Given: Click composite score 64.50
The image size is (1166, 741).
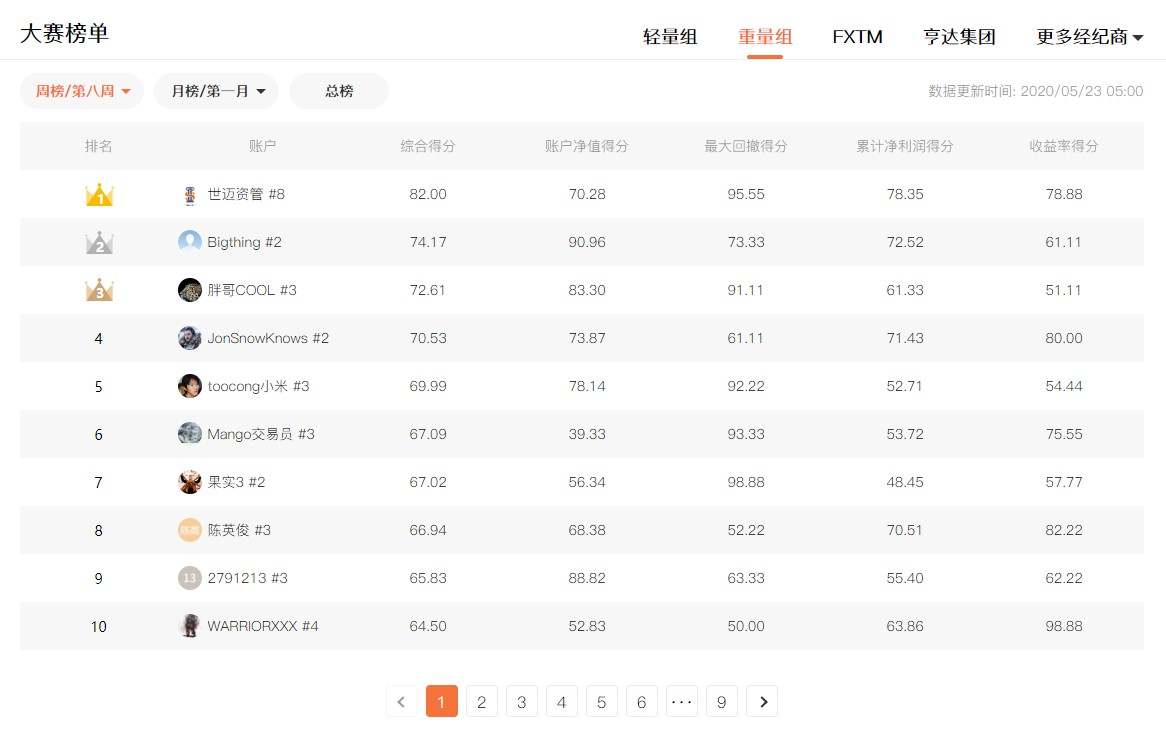Looking at the screenshot, I should (x=428, y=626).
